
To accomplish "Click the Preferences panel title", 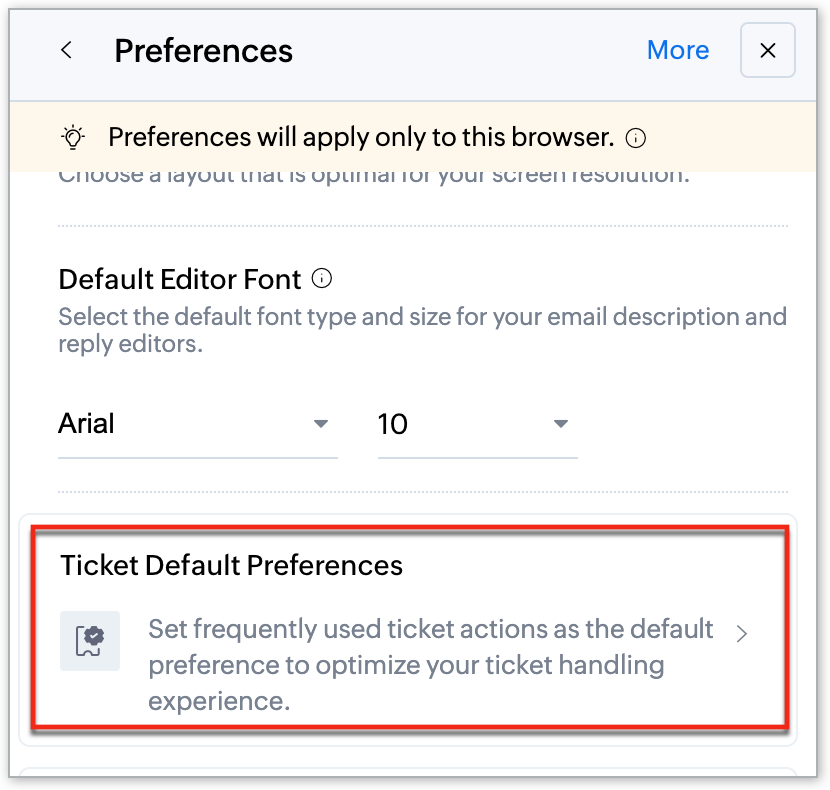I will 203,50.
